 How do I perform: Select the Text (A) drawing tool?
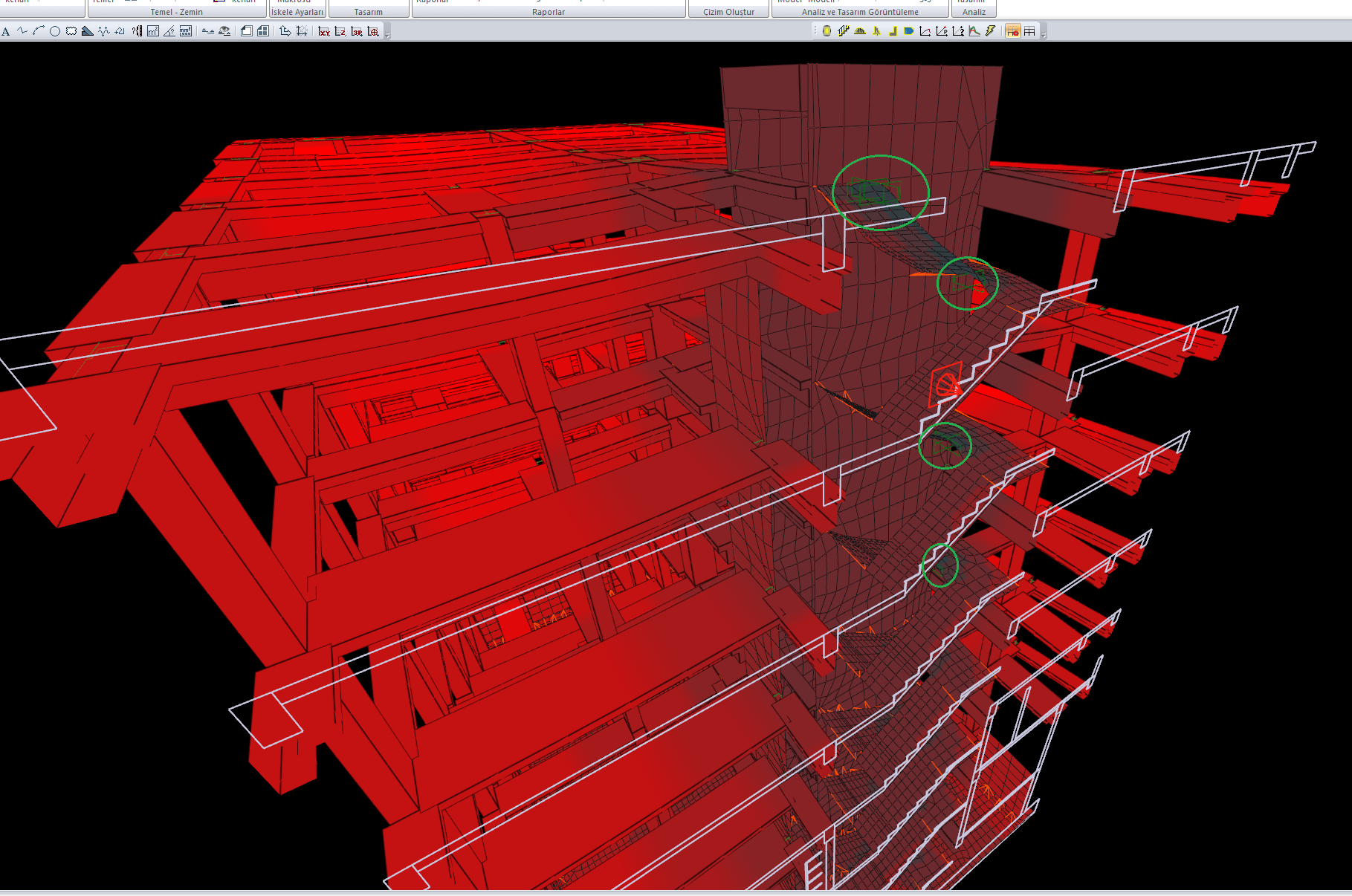pyautogui.click(x=6, y=31)
